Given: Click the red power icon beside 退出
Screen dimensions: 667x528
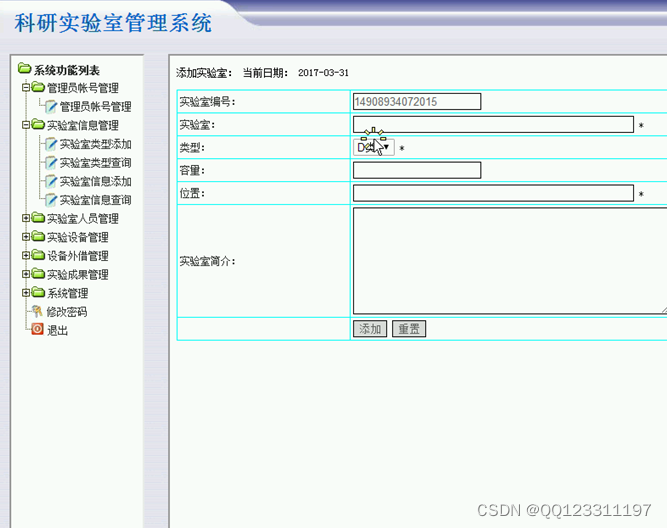Looking at the screenshot, I should [37, 329].
